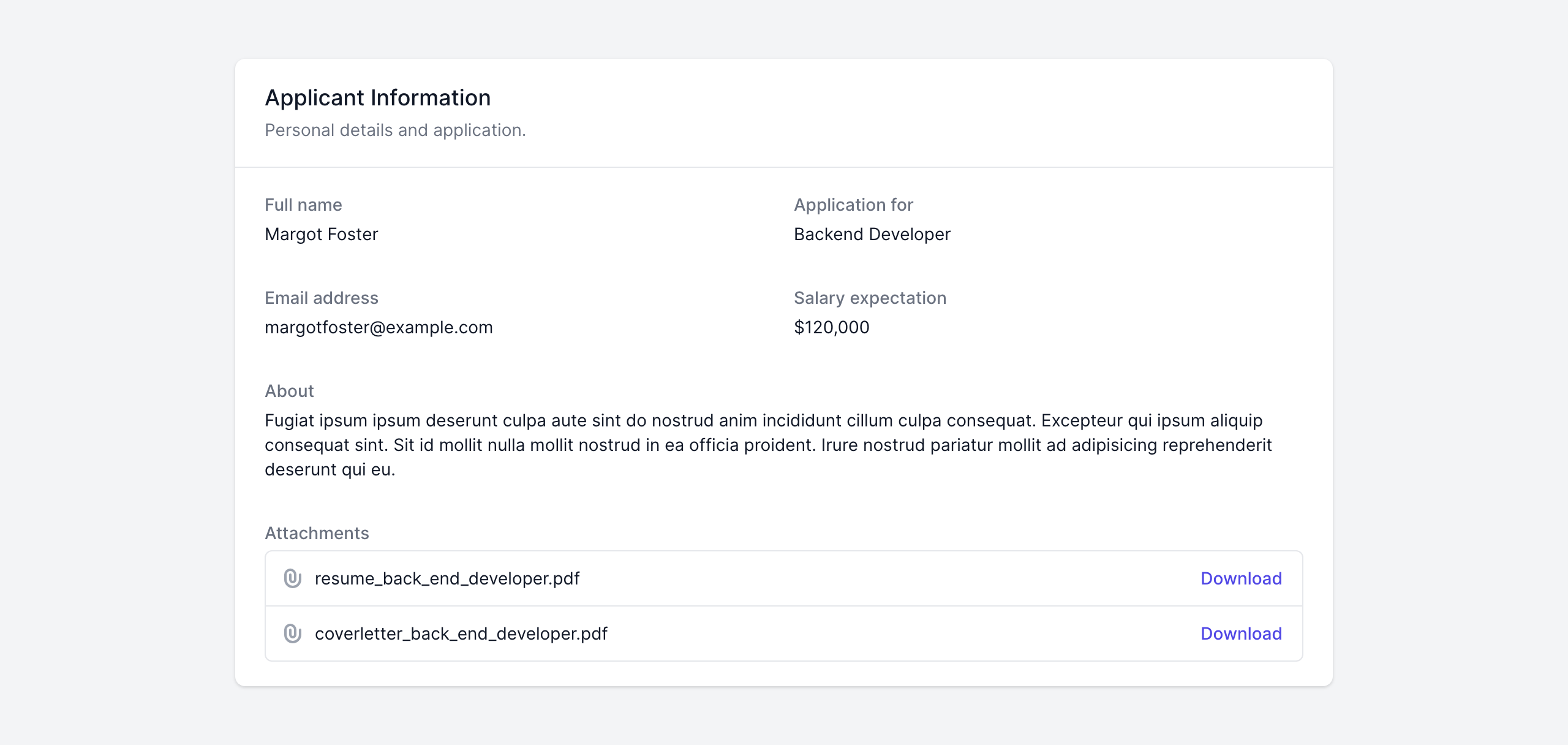The width and height of the screenshot is (1568, 745).
Task: Click the coverletter_back_end_developer.pdf filename
Action: 461,633
